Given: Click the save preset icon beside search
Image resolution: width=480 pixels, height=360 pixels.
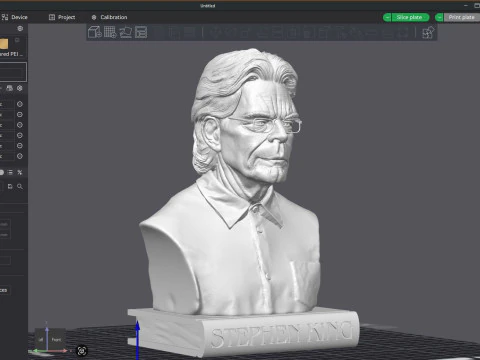Looking at the screenshot, I should 10,186.
